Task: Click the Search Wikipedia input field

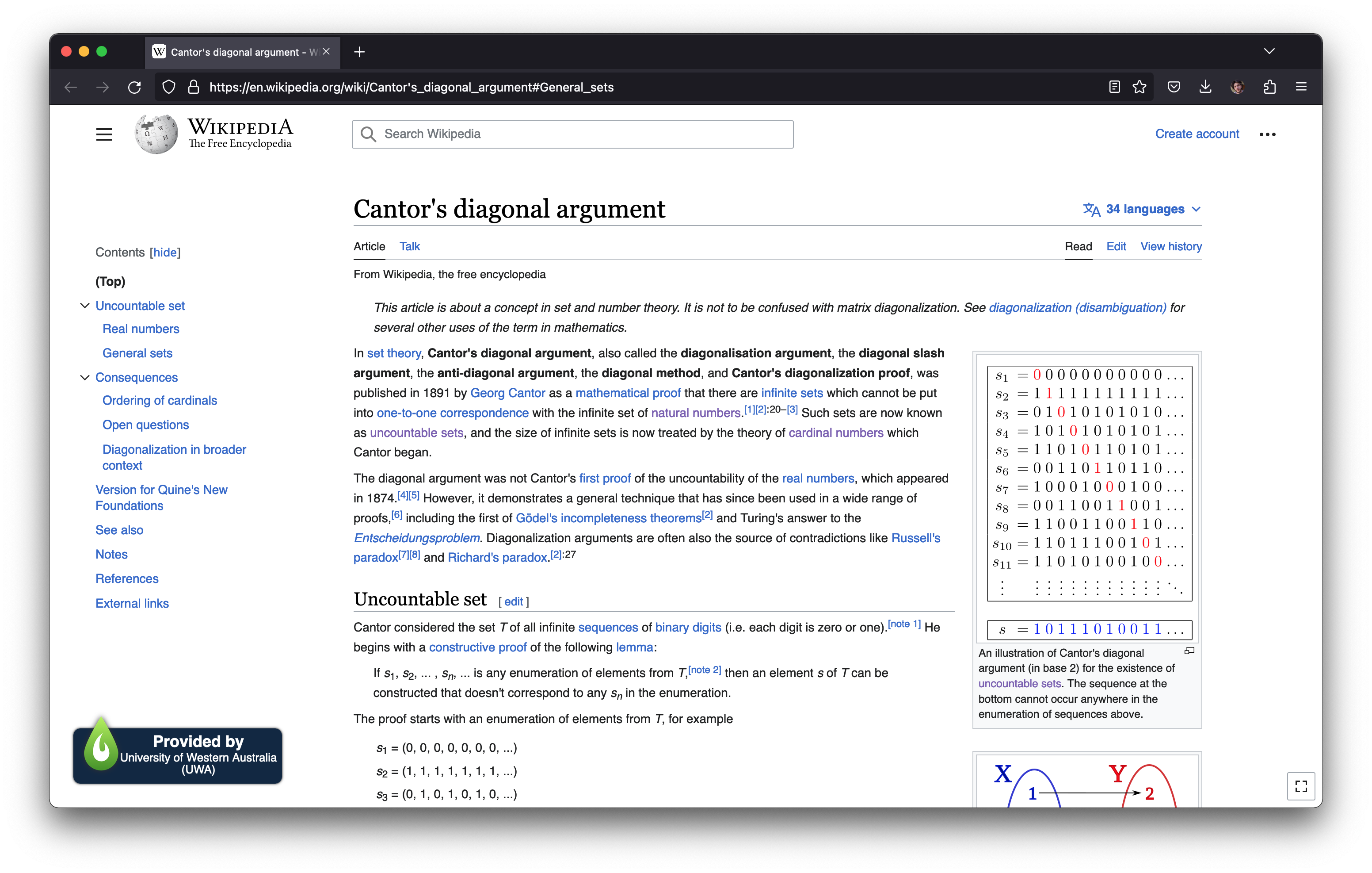Action: (x=572, y=134)
